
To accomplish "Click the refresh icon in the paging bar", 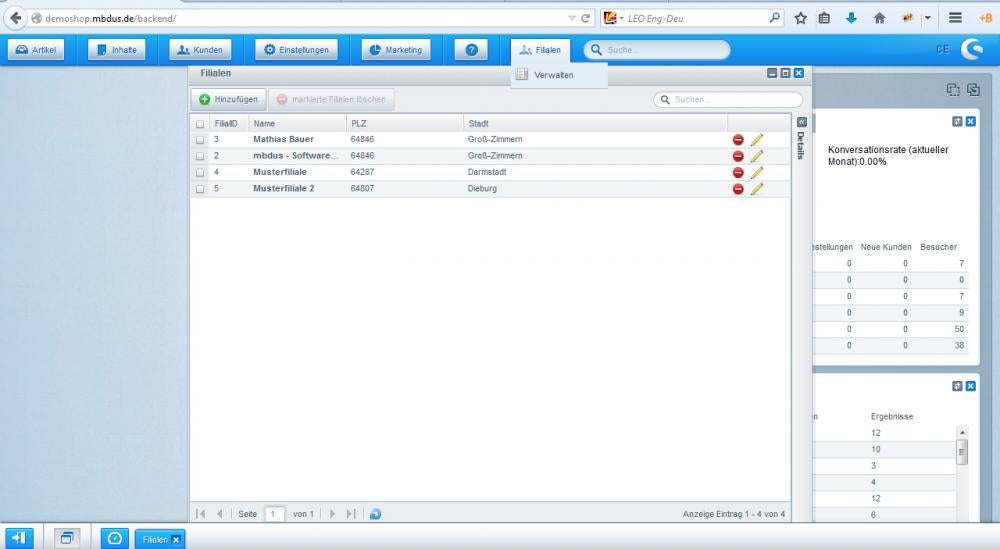I will [x=375, y=514].
